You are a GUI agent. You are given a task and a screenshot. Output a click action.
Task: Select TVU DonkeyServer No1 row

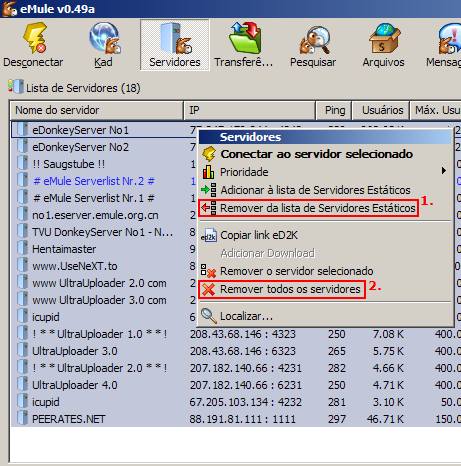[x=104, y=232]
